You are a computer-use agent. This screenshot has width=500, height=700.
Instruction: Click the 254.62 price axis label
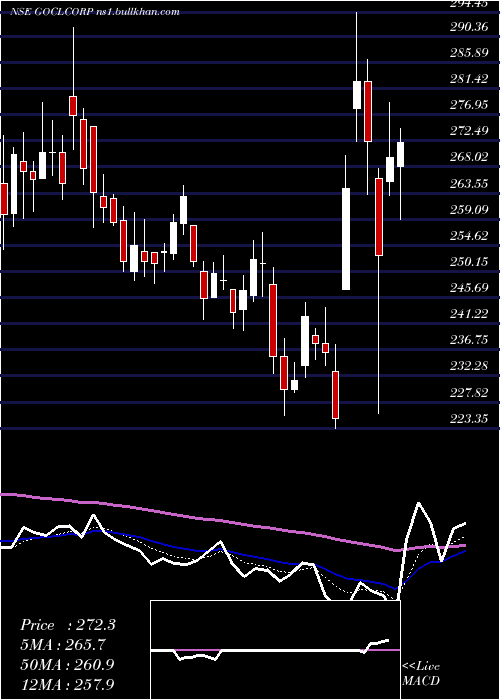(x=469, y=236)
